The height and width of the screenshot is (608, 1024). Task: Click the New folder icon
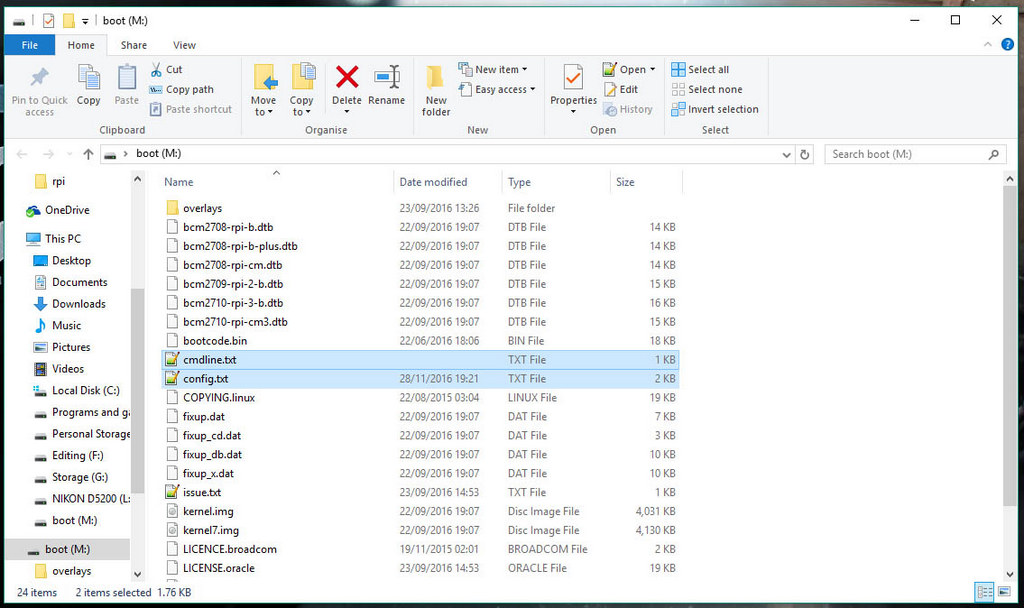436,78
